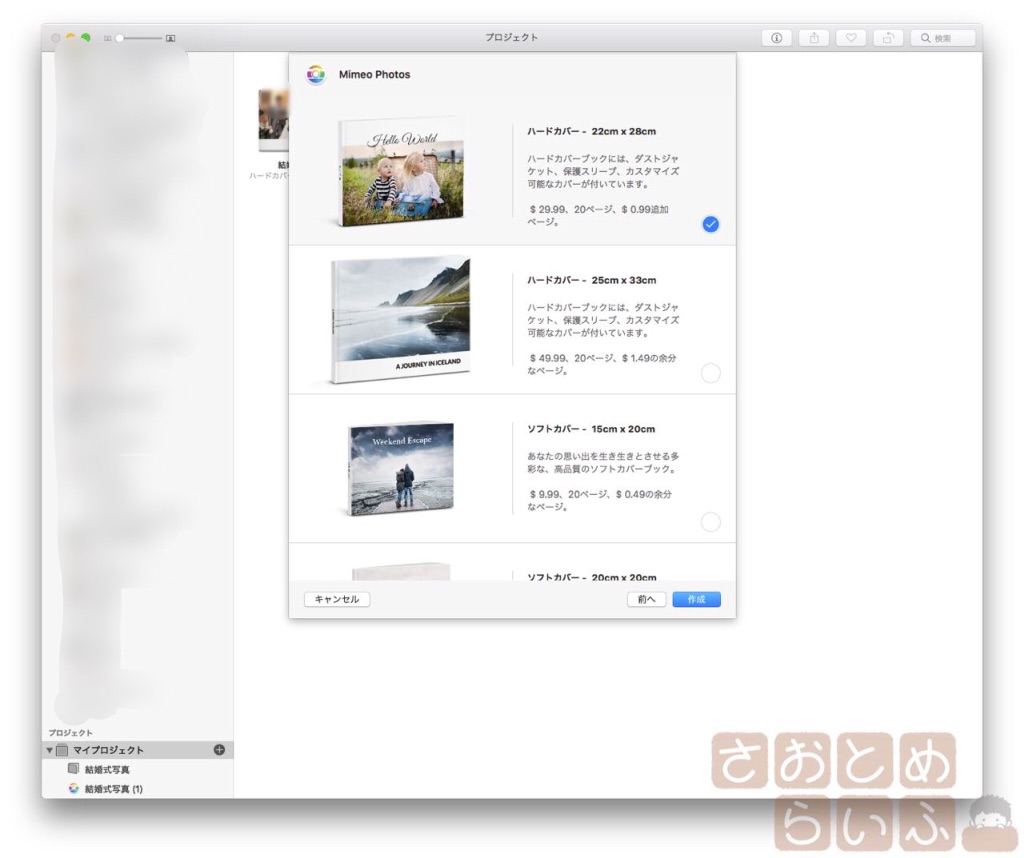The height and width of the screenshot is (858, 1024).
Task: Click the Info toolbar icon
Action: pos(776,38)
